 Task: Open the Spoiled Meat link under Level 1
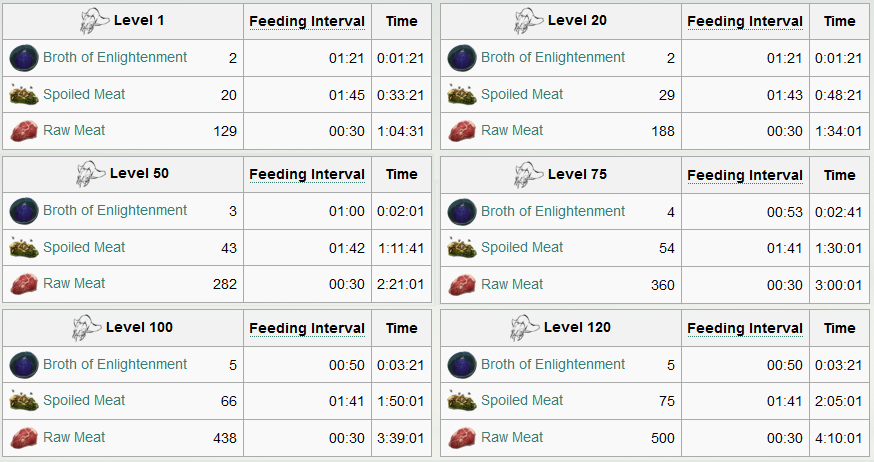pos(84,94)
